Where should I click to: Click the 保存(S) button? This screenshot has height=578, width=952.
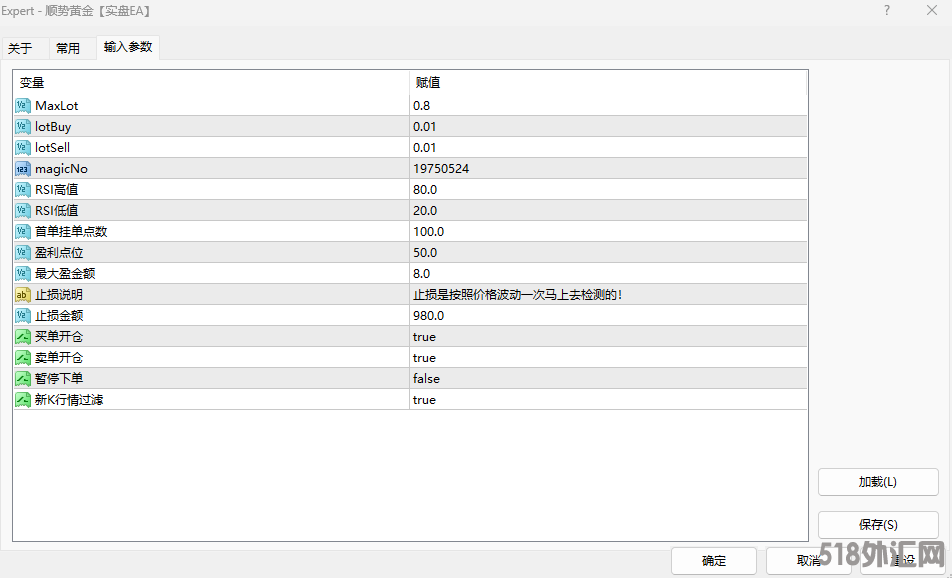pos(878,525)
